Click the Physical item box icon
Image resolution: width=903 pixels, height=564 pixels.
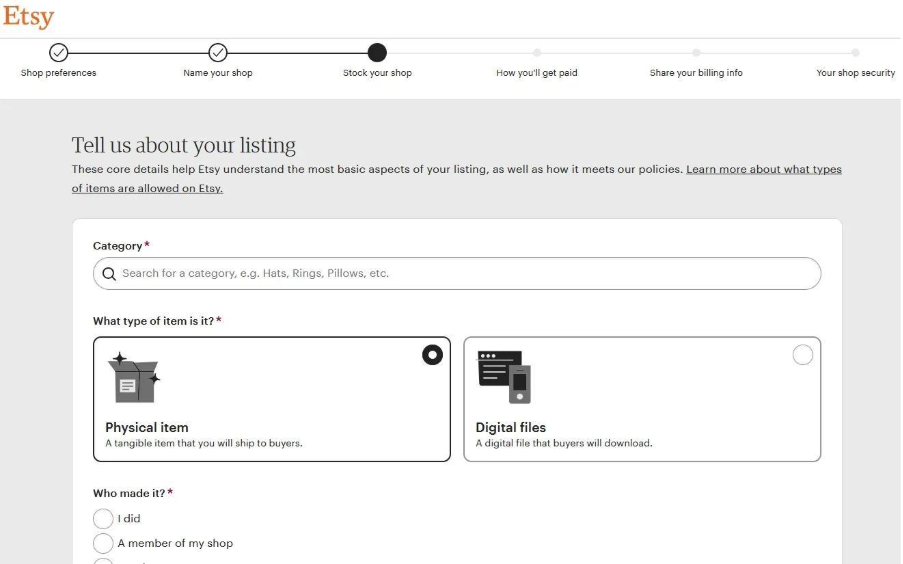point(135,377)
